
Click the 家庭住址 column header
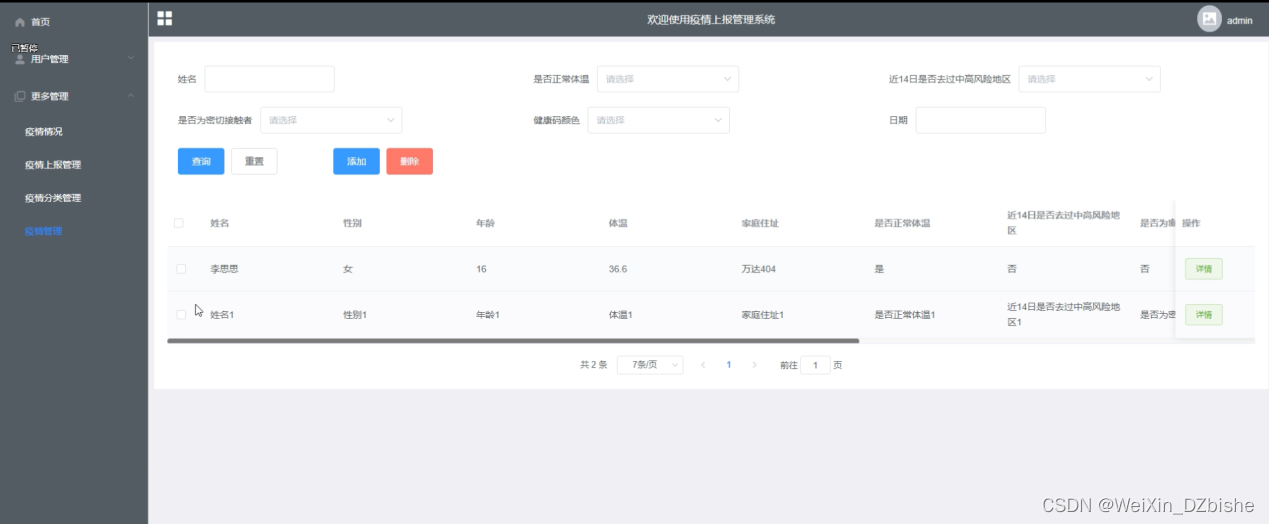point(760,223)
